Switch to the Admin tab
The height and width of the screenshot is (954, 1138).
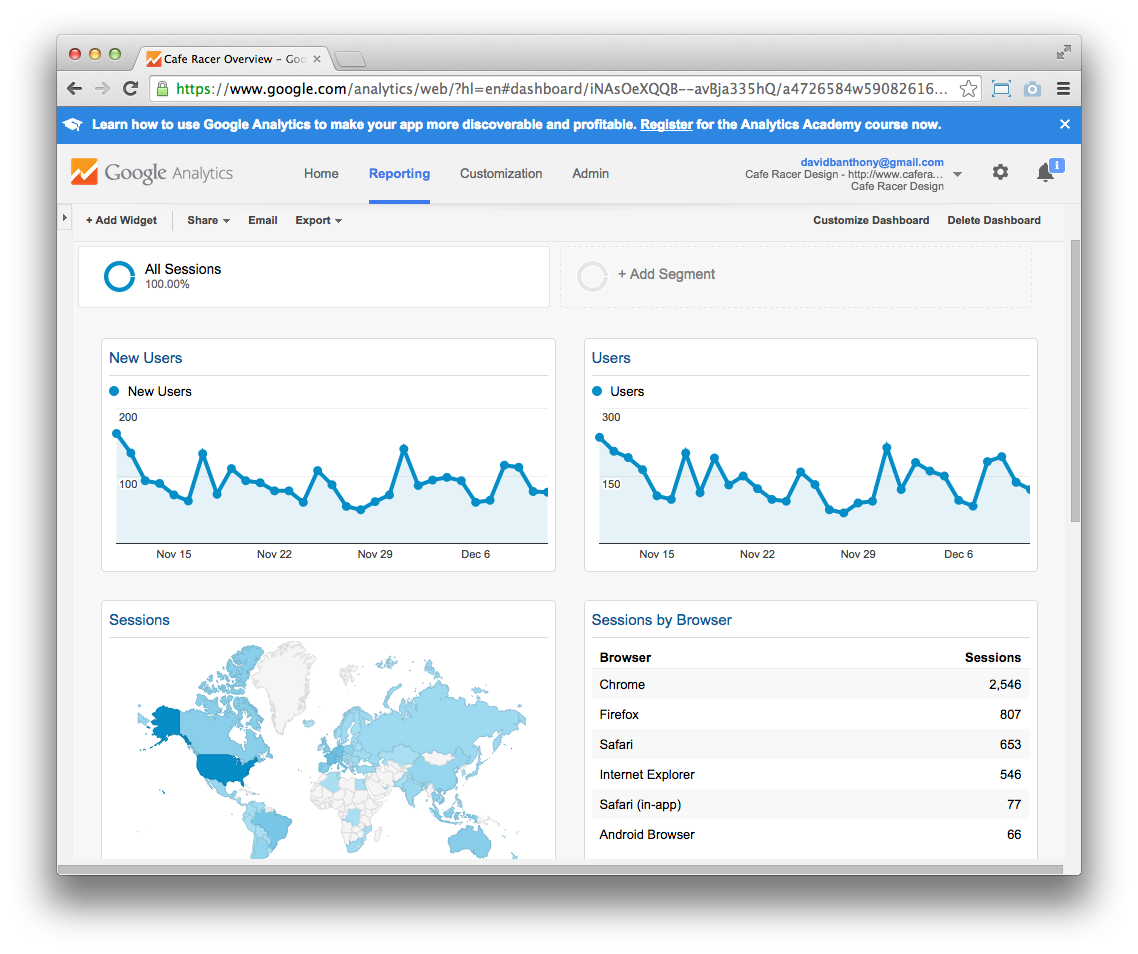point(590,174)
